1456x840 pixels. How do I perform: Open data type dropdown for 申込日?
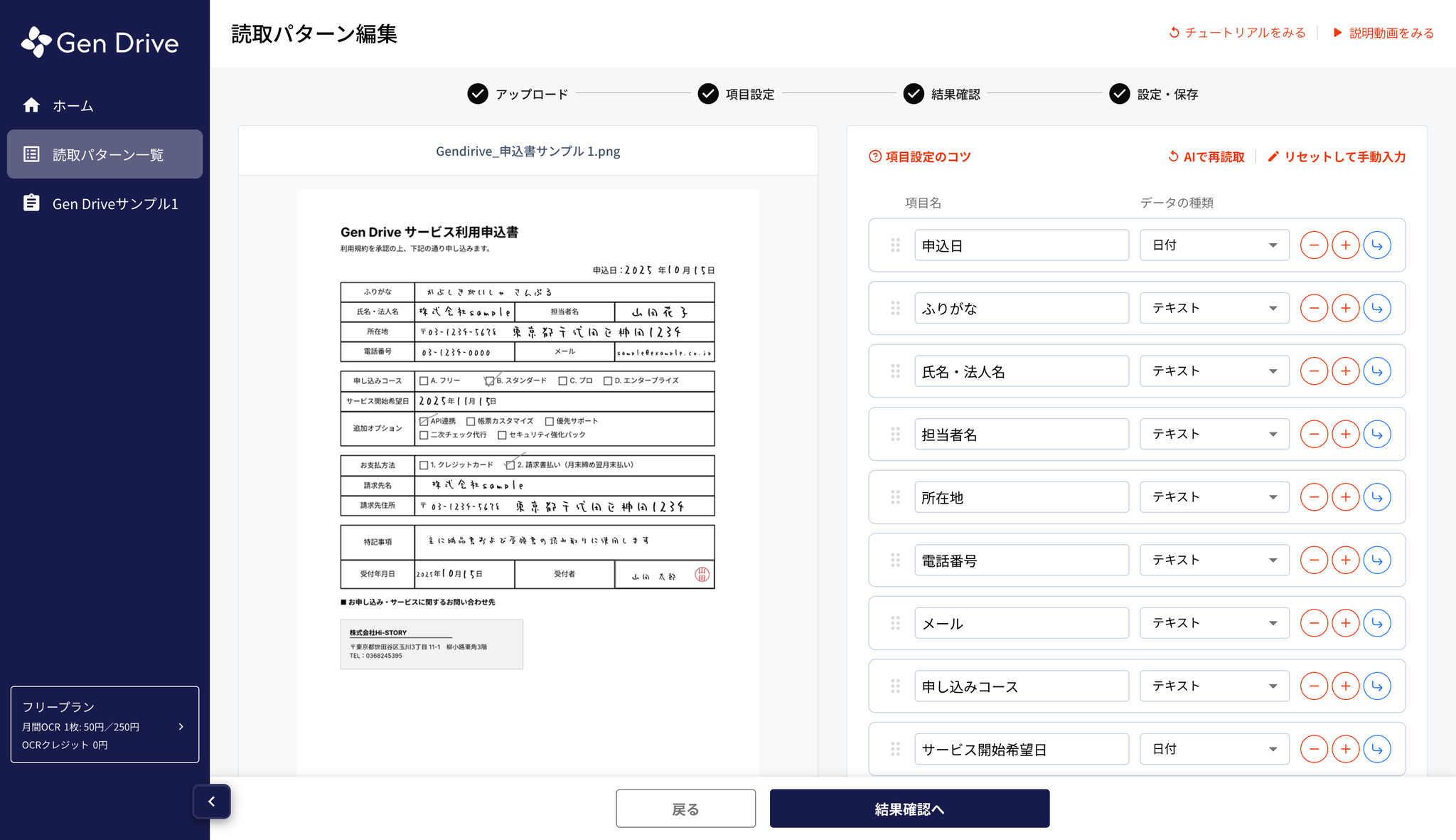tap(1214, 245)
